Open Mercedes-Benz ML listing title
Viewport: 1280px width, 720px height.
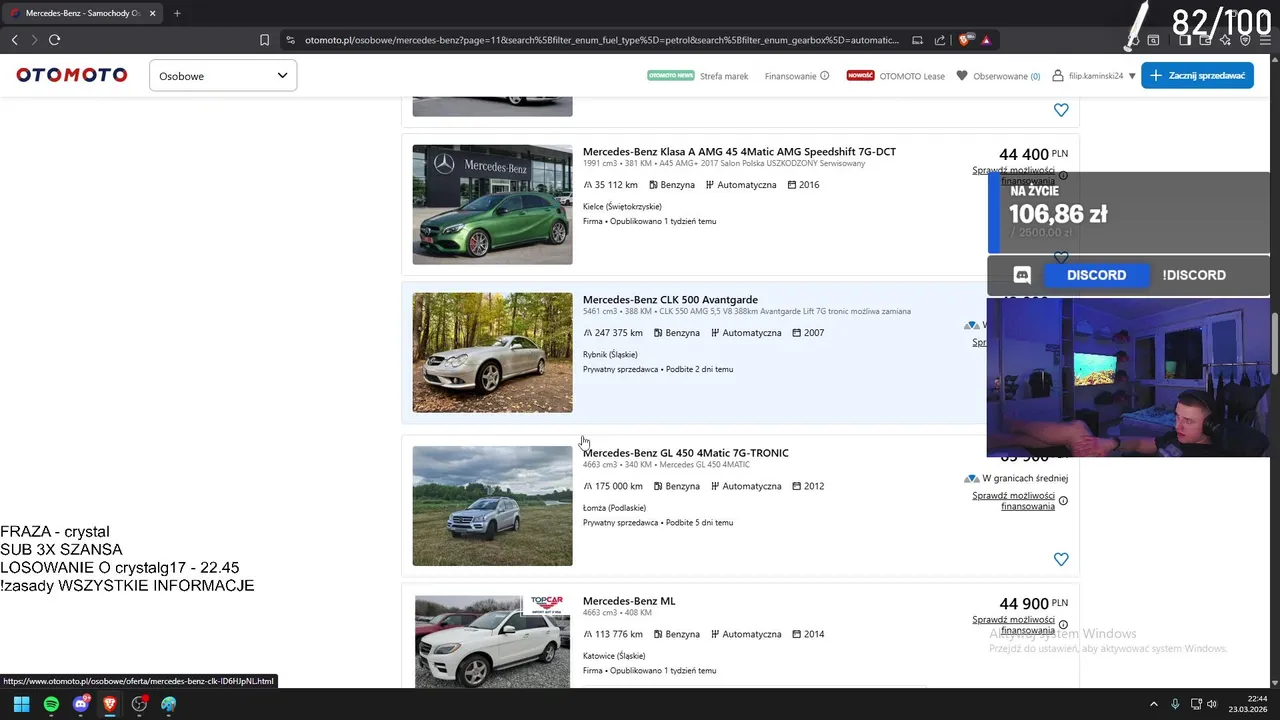tap(629, 601)
